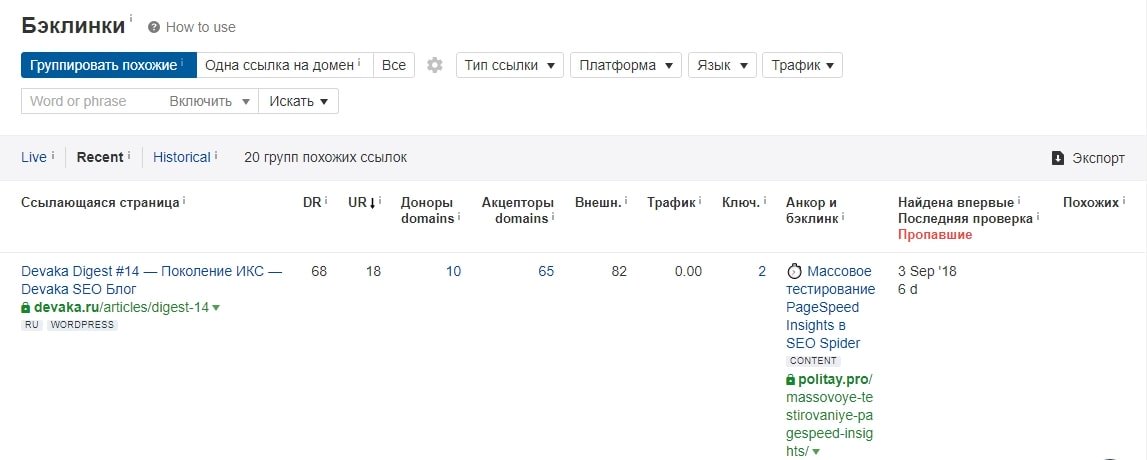Click the stopwatch icon before Массовое тестирование

(794, 271)
